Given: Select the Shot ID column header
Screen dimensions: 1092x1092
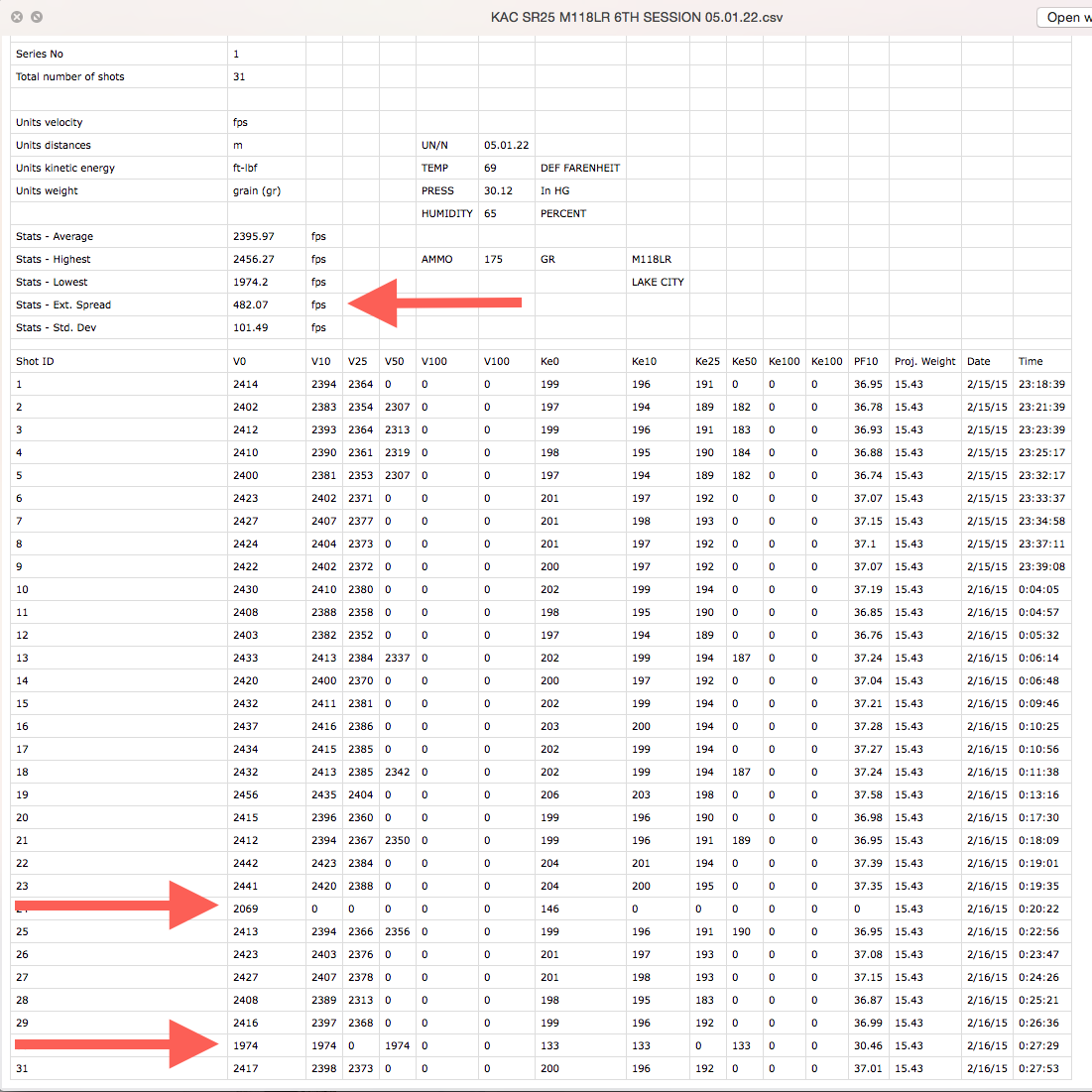Looking at the screenshot, I should click(x=35, y=361).
